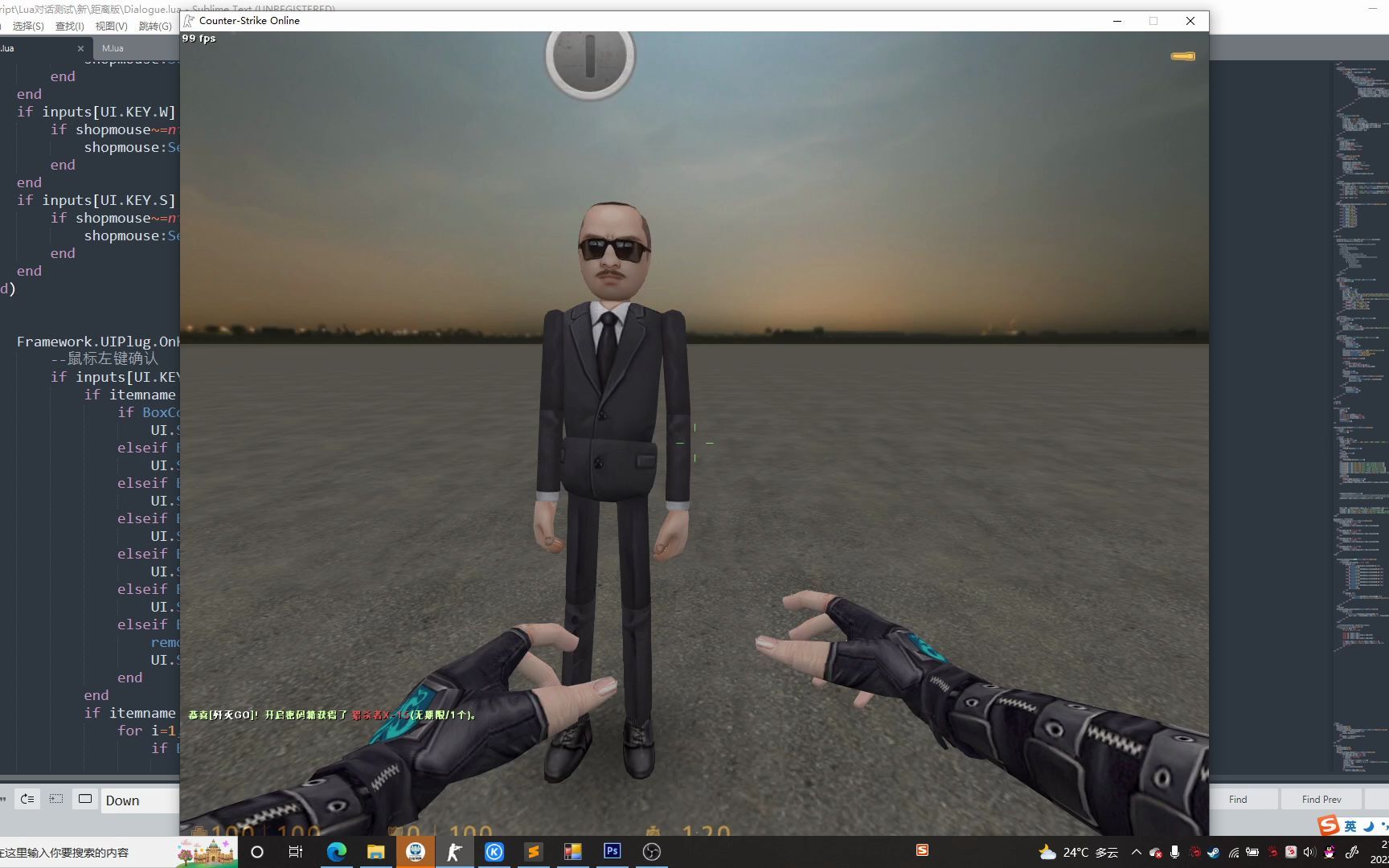Viewport: 1389px width, 868px height.
Task: Switch to Sublime Text via taskbar icon
Action: coord(533,852)
